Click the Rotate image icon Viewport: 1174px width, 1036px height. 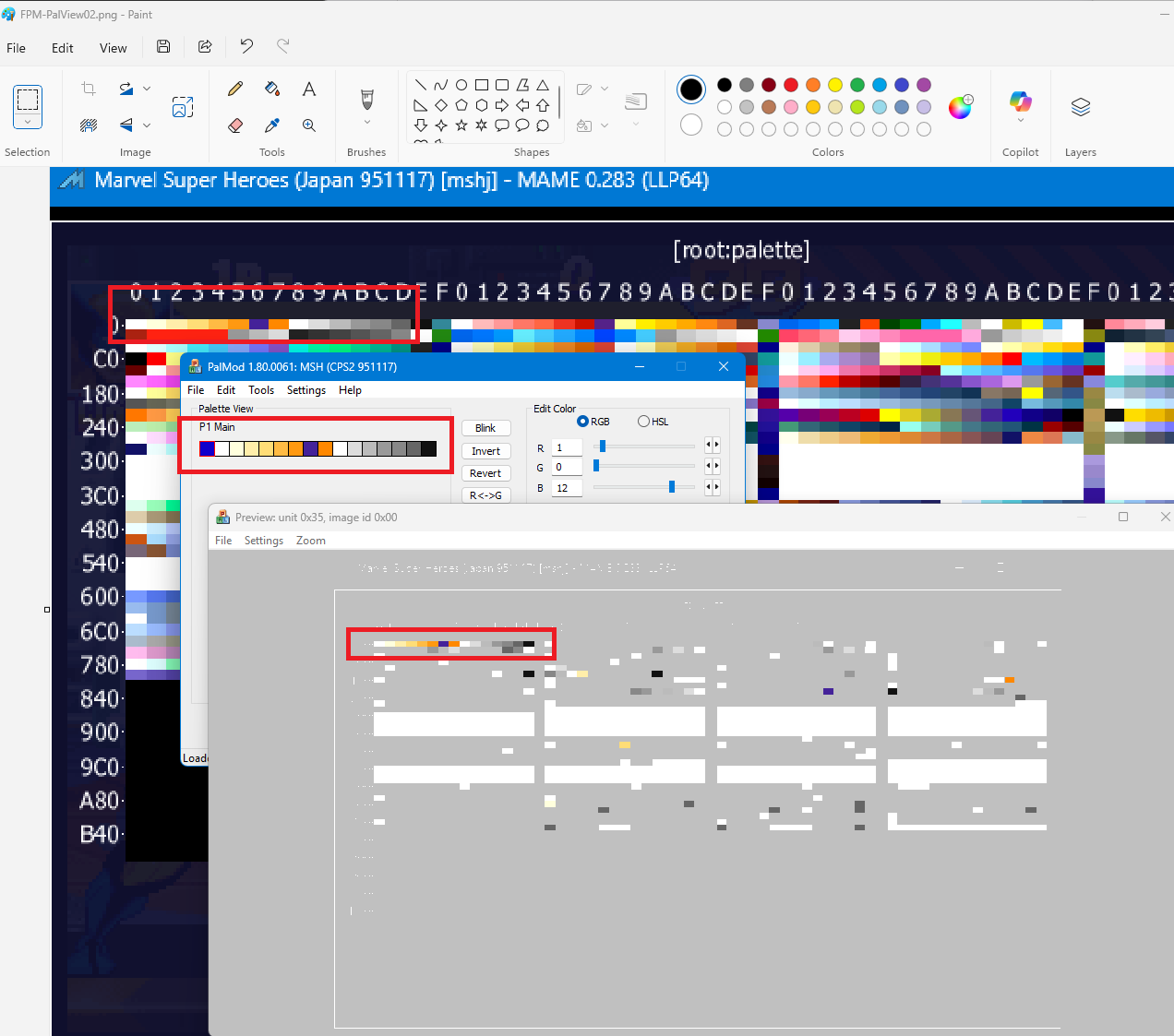(126, 89)
